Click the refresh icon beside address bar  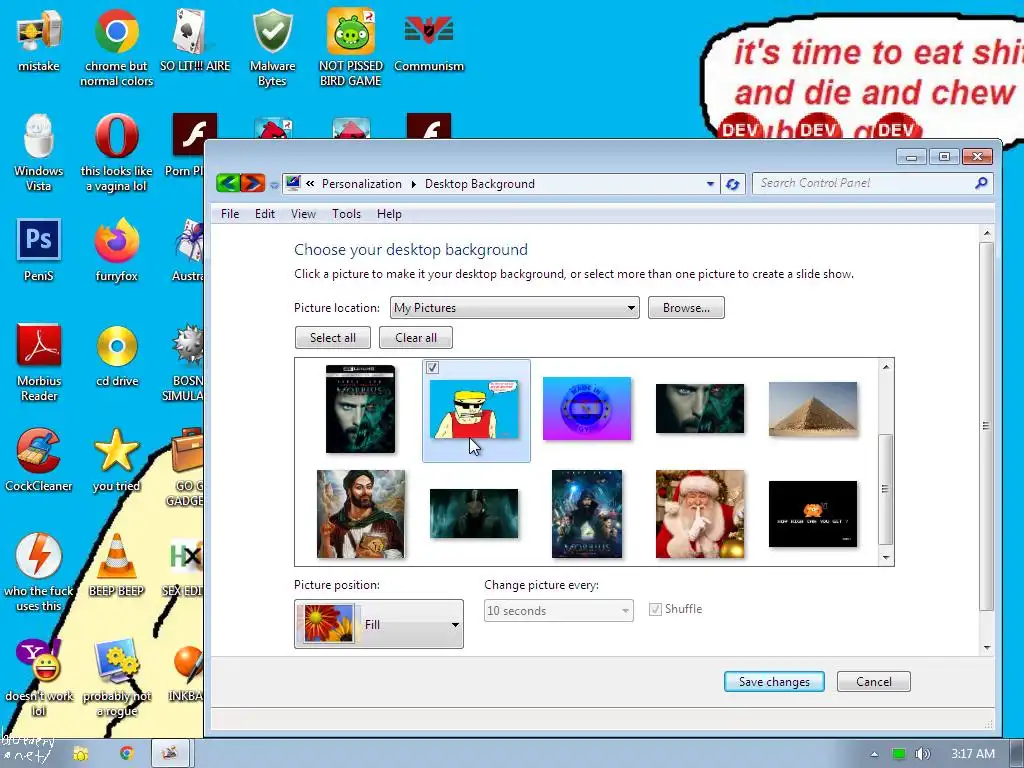(733, 184)
